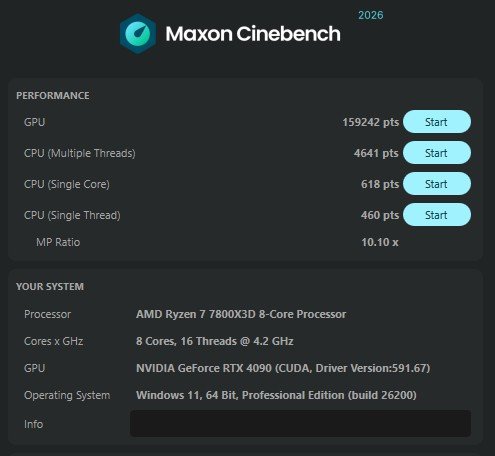Start the CPU Single Thread test
The image size is (495, 456).
437,215
